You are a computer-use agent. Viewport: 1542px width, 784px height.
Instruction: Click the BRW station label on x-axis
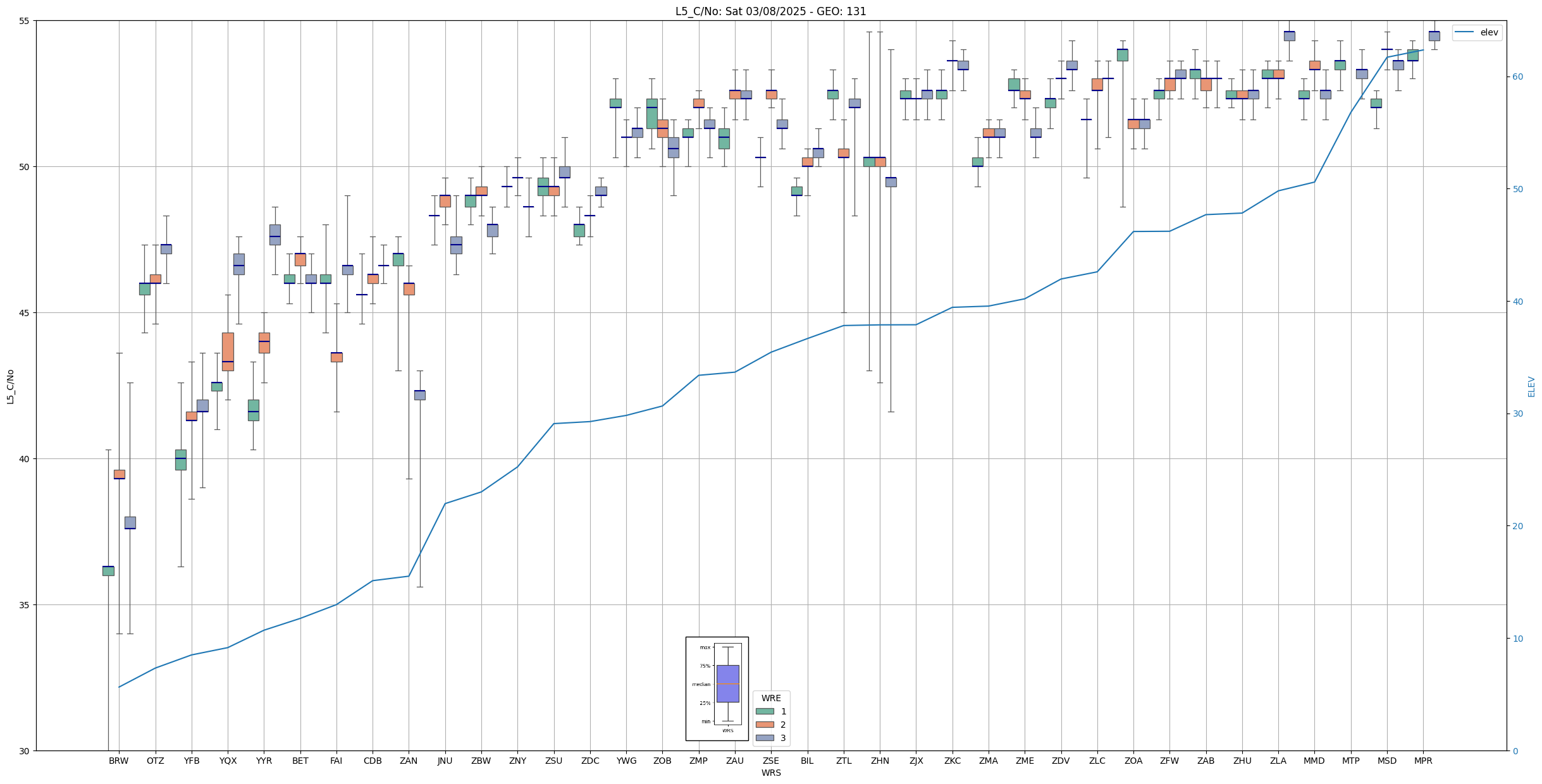coord(119,761)
